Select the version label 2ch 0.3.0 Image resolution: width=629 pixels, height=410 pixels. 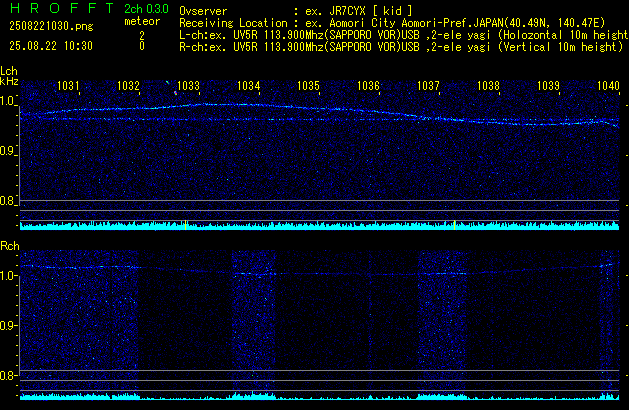click(146, 9)
